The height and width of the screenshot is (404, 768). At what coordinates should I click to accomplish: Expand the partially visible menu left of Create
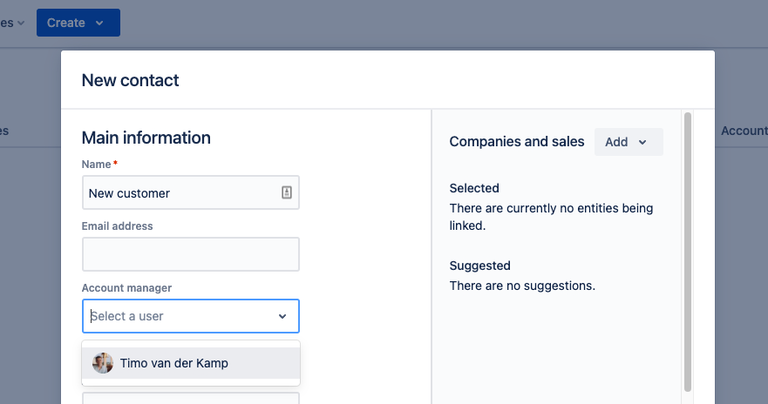pyautogui.click(x=12, y=23)
